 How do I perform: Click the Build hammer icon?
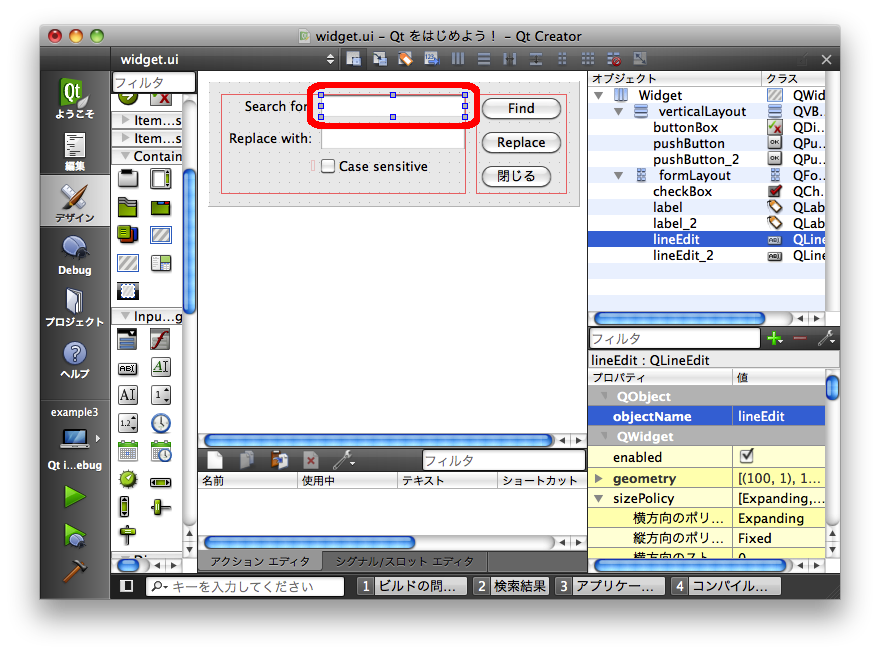74,571
